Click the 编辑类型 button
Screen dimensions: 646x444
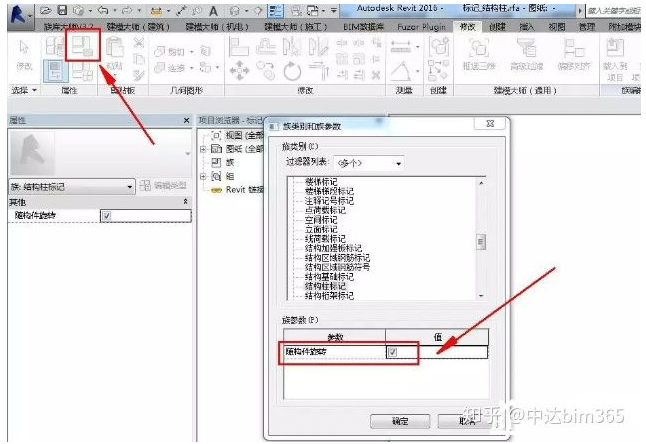(x=165, y=186)
